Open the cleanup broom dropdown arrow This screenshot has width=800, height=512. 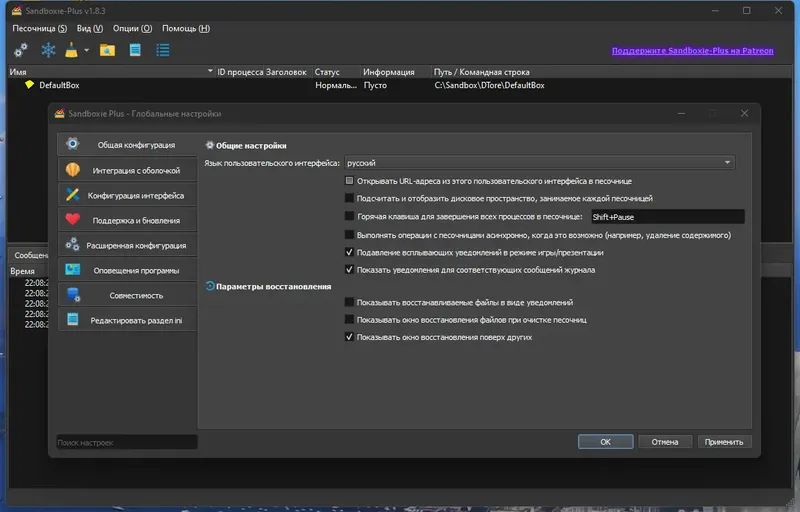point(86,50)
